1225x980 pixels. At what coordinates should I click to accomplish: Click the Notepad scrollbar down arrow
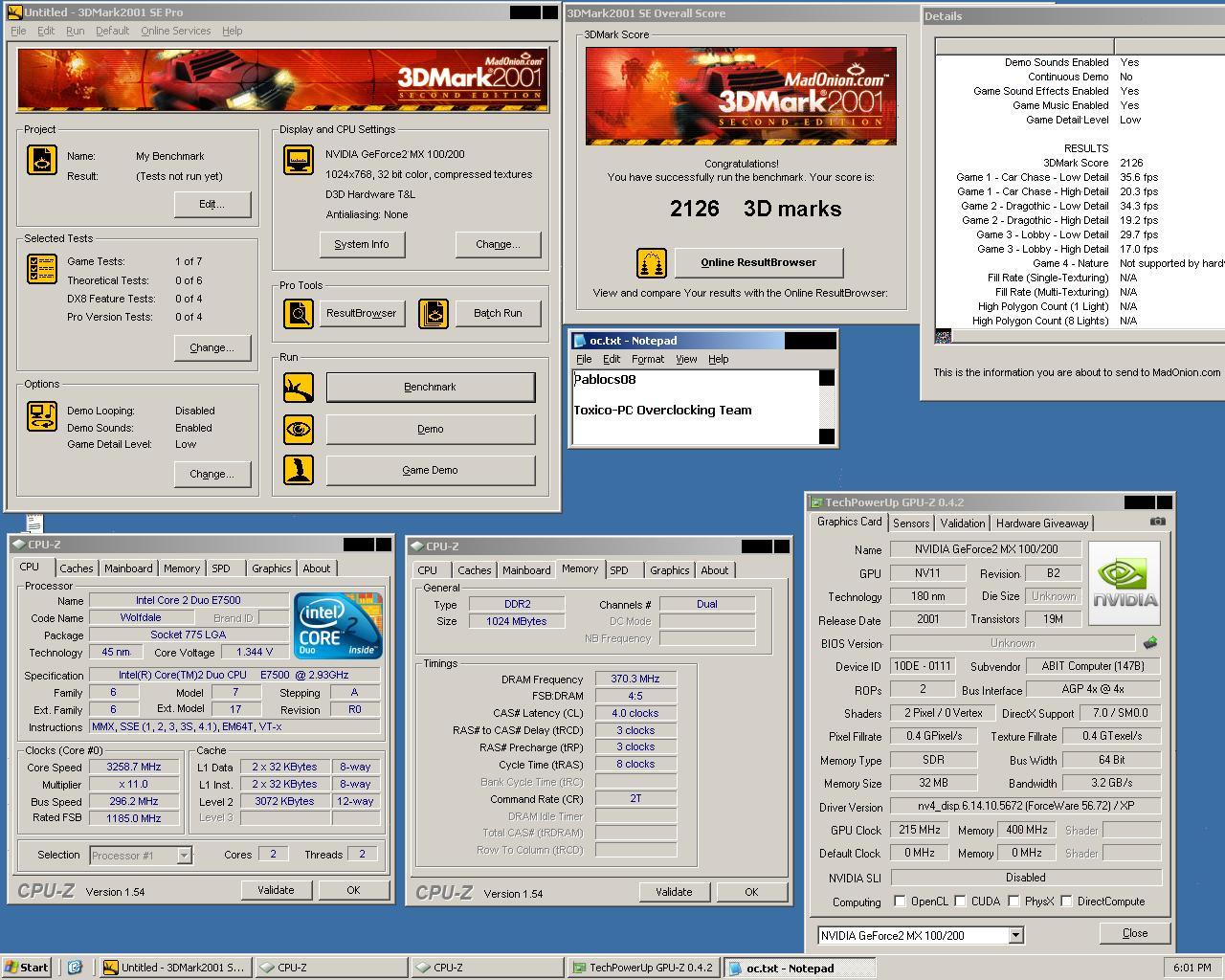[827, 436]
